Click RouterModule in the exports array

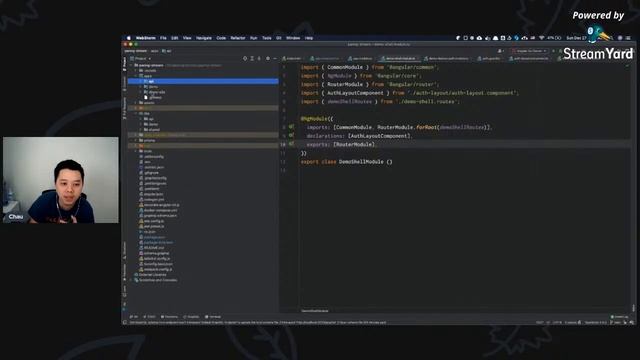click(354, 144)
